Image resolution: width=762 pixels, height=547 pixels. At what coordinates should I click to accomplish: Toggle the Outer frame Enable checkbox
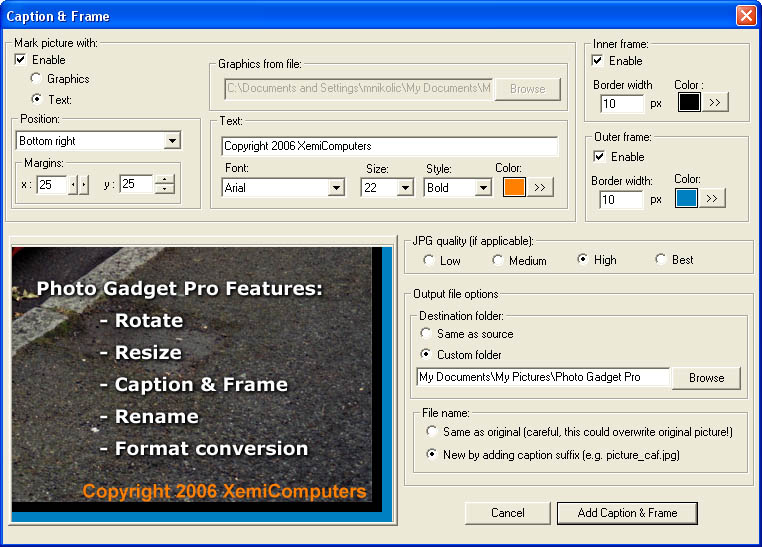[x=599, y=156]
